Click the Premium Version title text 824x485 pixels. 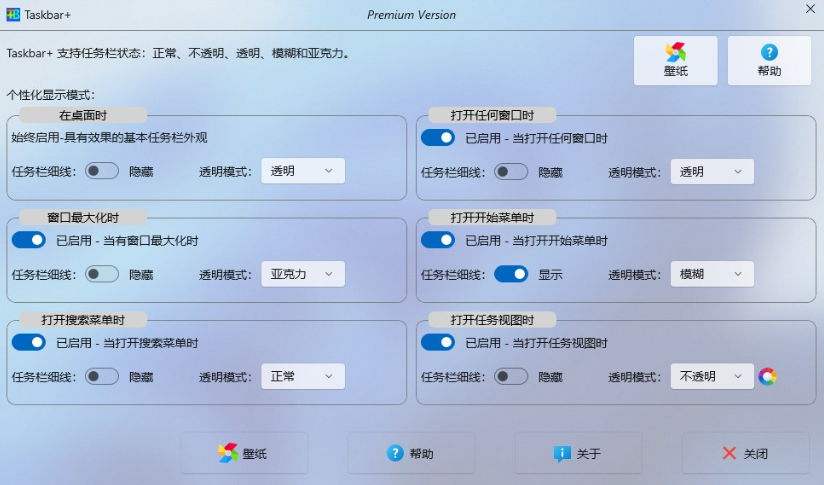coord(411,15)
